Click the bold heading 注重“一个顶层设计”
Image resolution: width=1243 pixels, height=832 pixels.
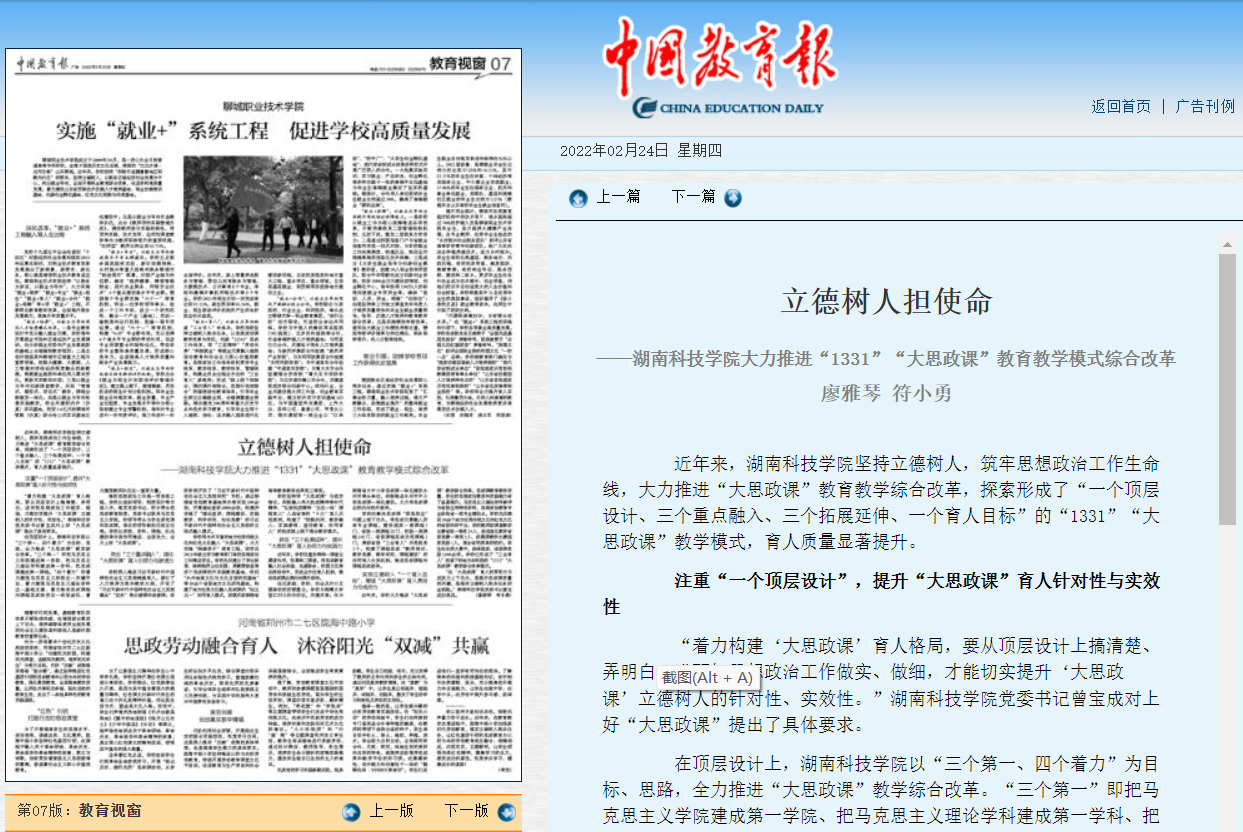pyautogui.click(x=881, y=594)
